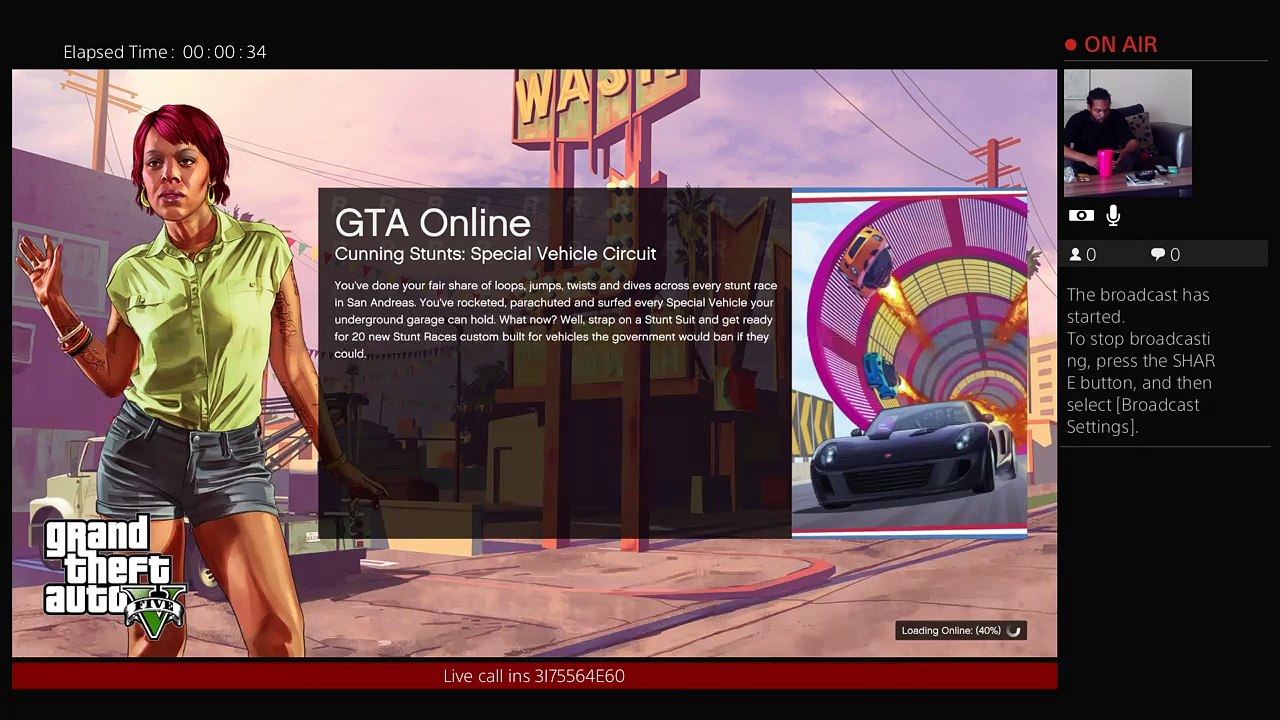
Task: Click the microphone icon beside the camera icon
Action: click(x=1113, y=215)
